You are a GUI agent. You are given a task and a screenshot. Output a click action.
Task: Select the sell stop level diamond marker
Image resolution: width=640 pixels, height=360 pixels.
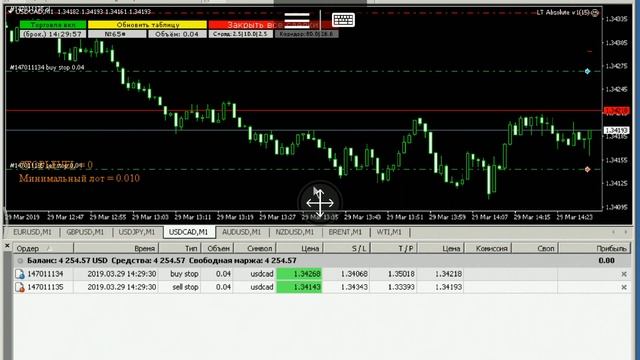[x=587, y=169]
